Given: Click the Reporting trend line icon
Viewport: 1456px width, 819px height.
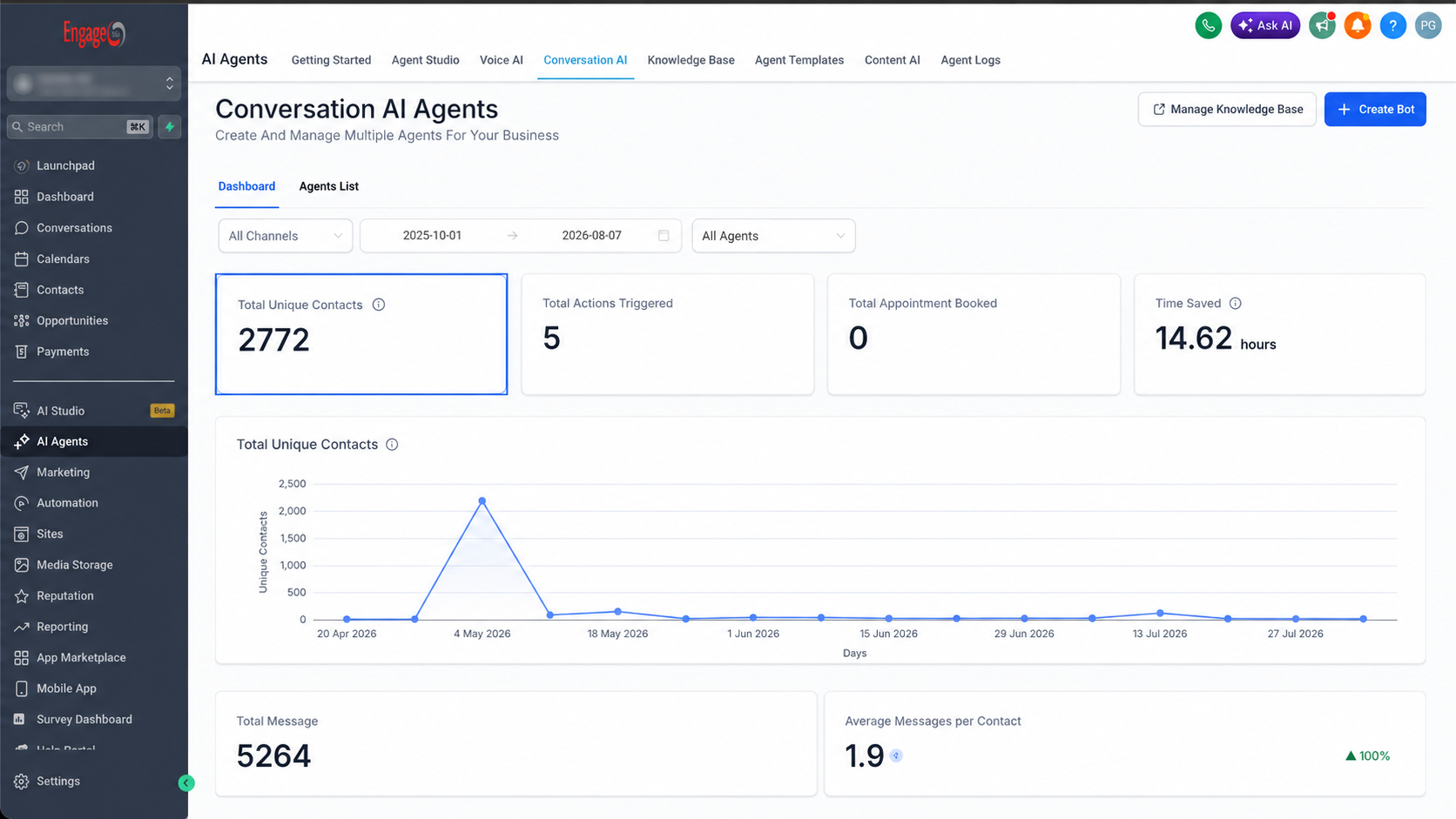Looking at the screenshot, I should [22, 627].
